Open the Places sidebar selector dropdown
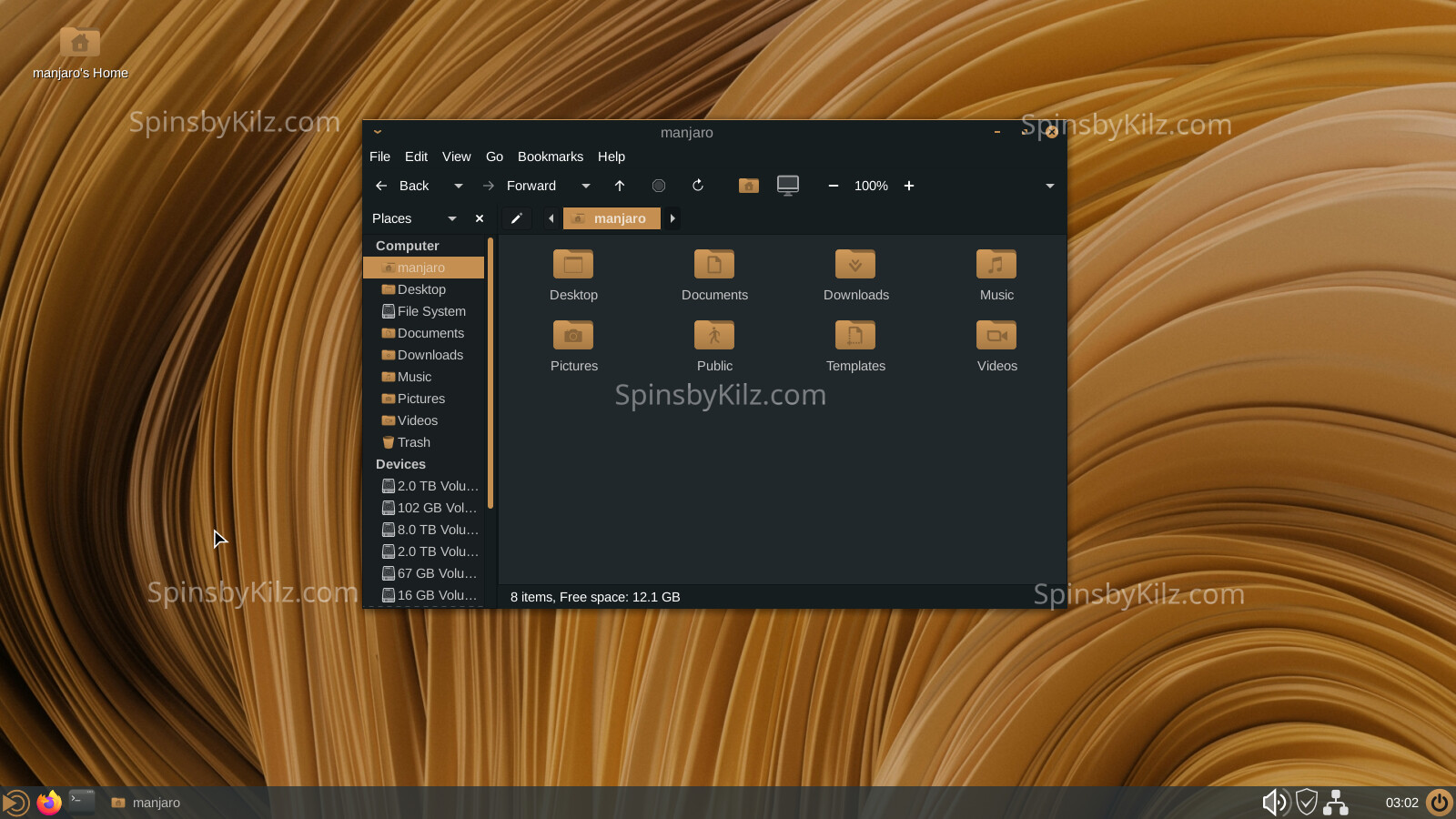This screenshot has width=1456, height=819. pyautogui.click(x=451, y=218)
